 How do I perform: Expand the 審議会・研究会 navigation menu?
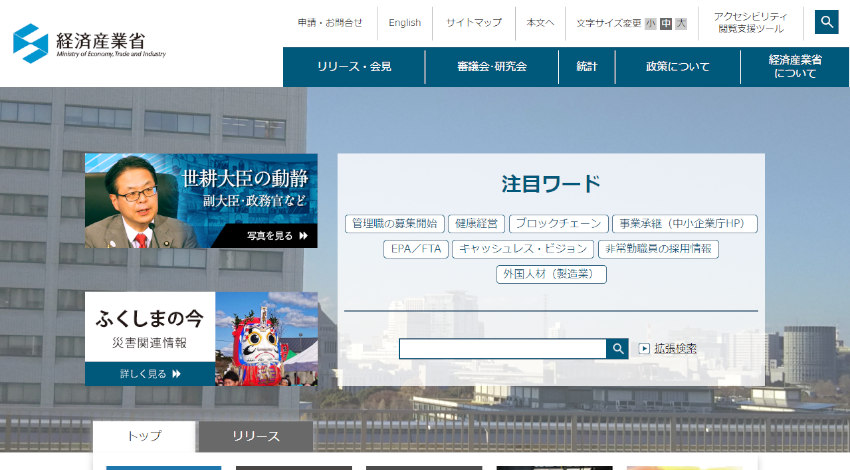click(492, 67)
